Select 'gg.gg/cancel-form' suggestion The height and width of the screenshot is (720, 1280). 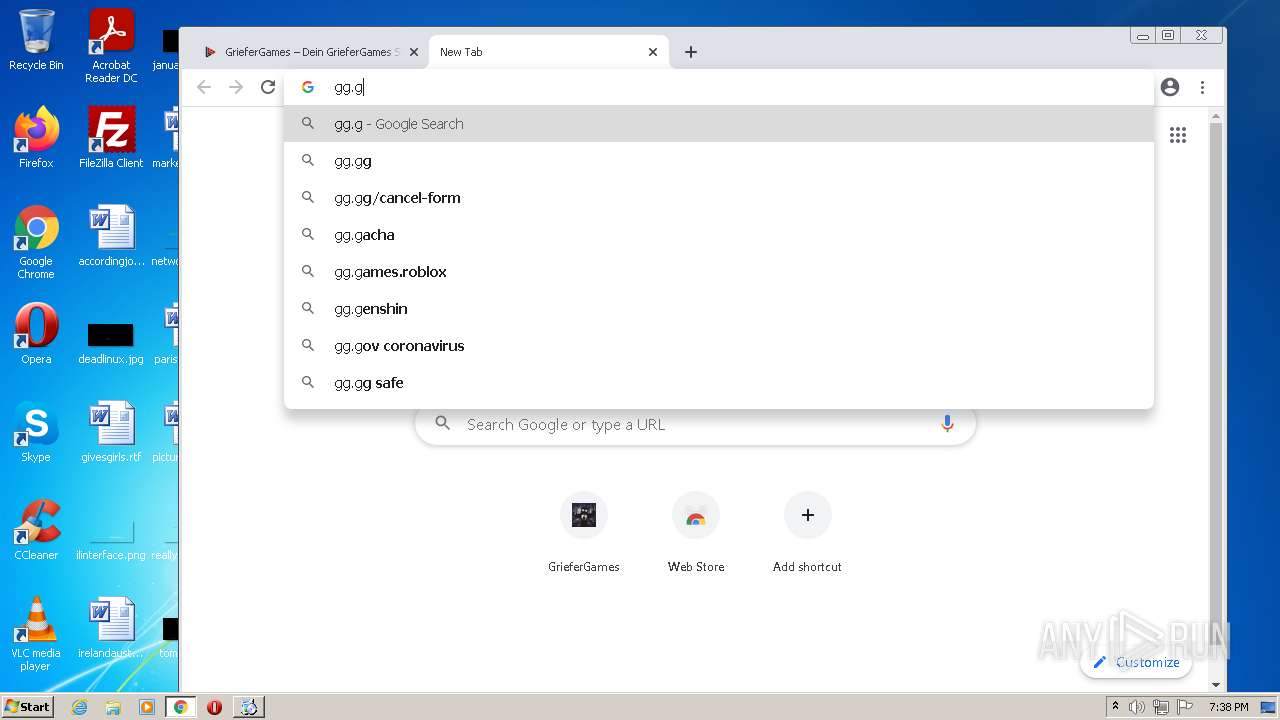coord(719,198)
